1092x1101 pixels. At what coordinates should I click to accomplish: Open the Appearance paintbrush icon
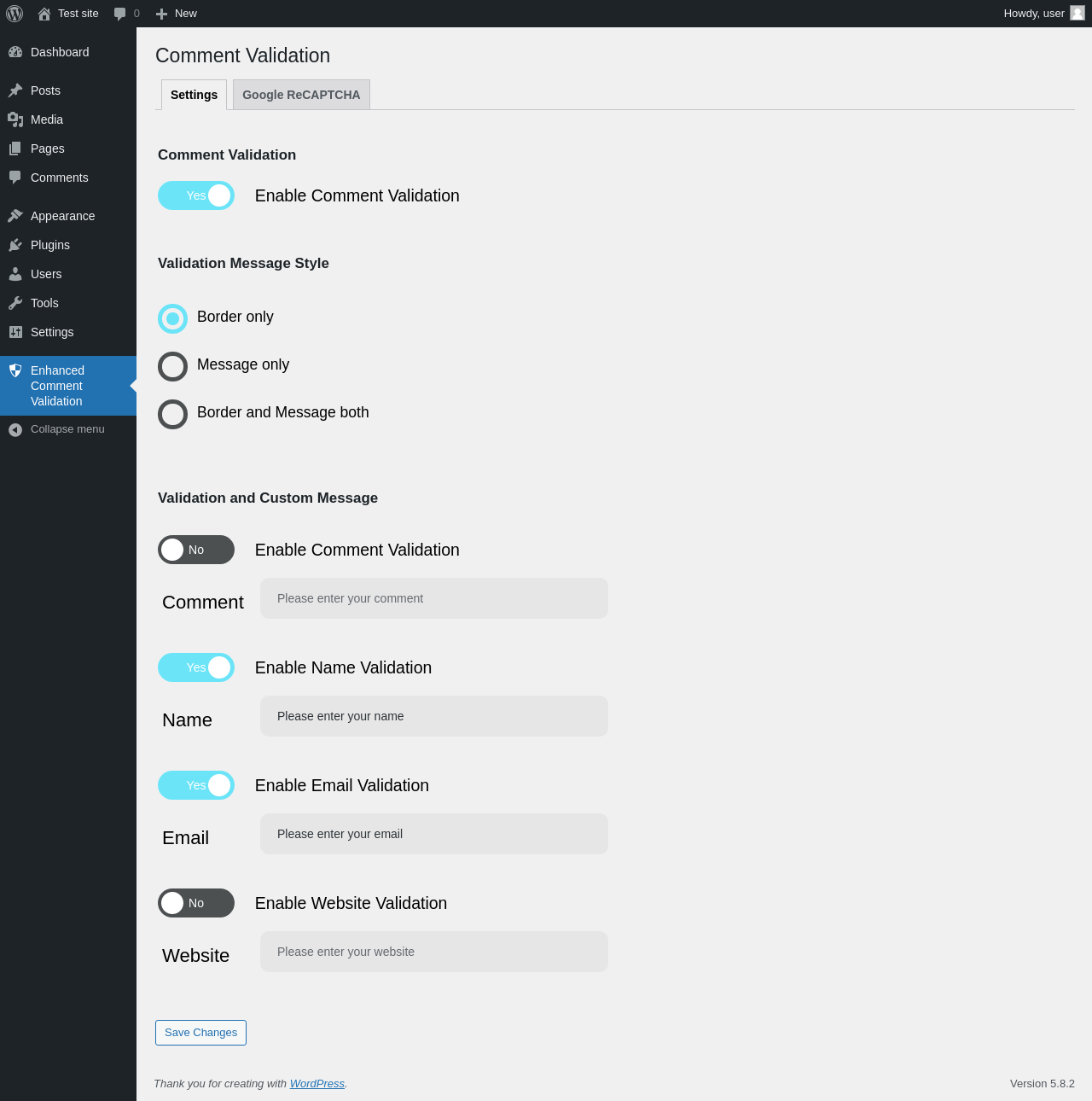(x=15, y=216)
